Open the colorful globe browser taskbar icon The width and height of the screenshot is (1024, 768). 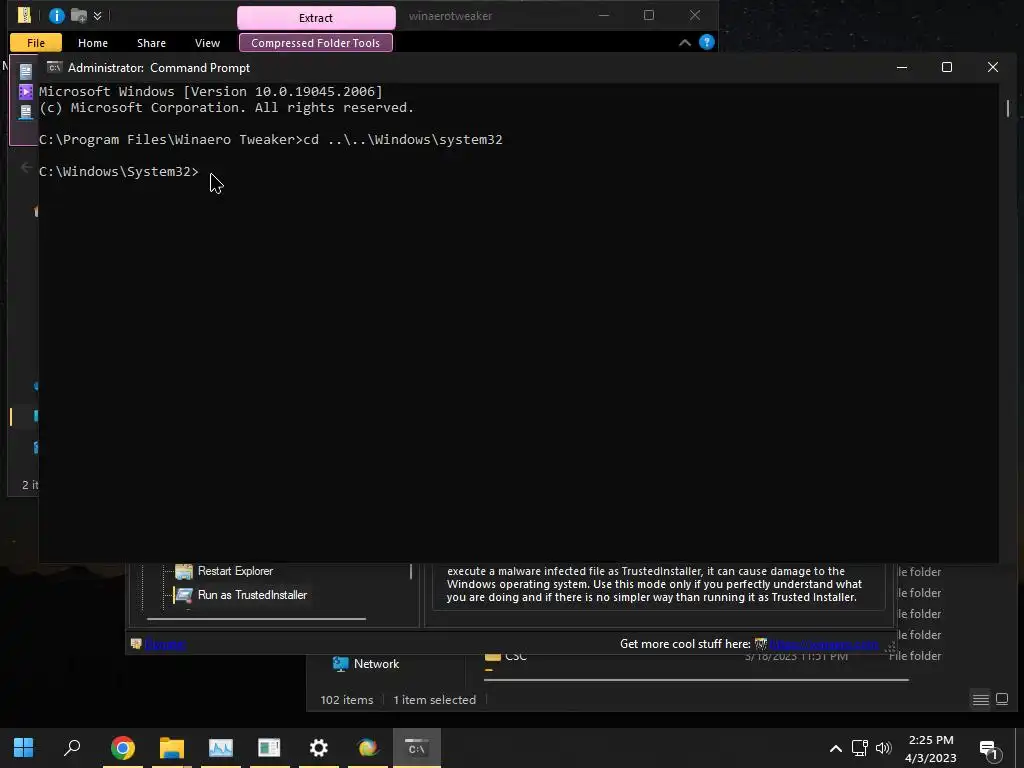tap(368, 747)
